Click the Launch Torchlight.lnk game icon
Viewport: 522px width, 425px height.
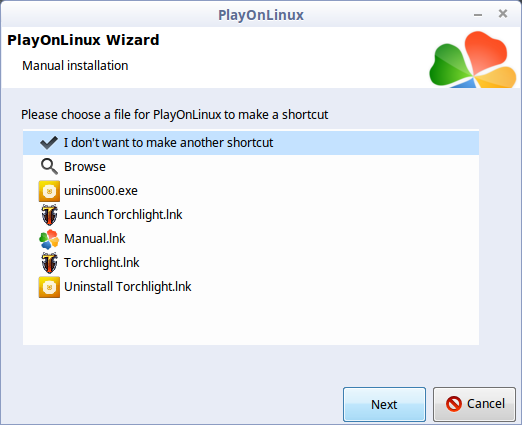tap(49, 215)
